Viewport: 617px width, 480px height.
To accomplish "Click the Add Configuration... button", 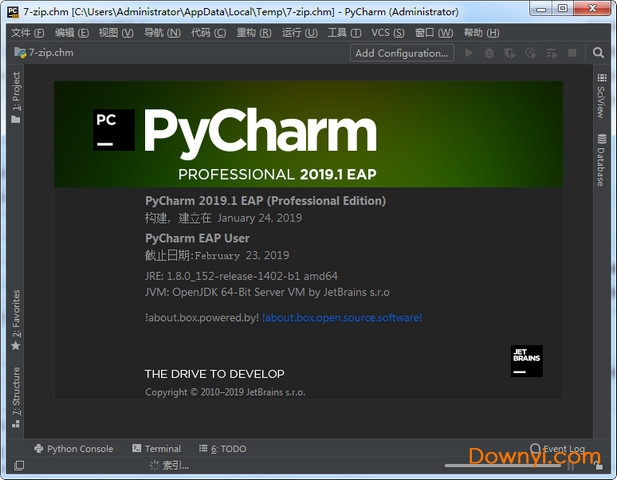I will point(402,53).
